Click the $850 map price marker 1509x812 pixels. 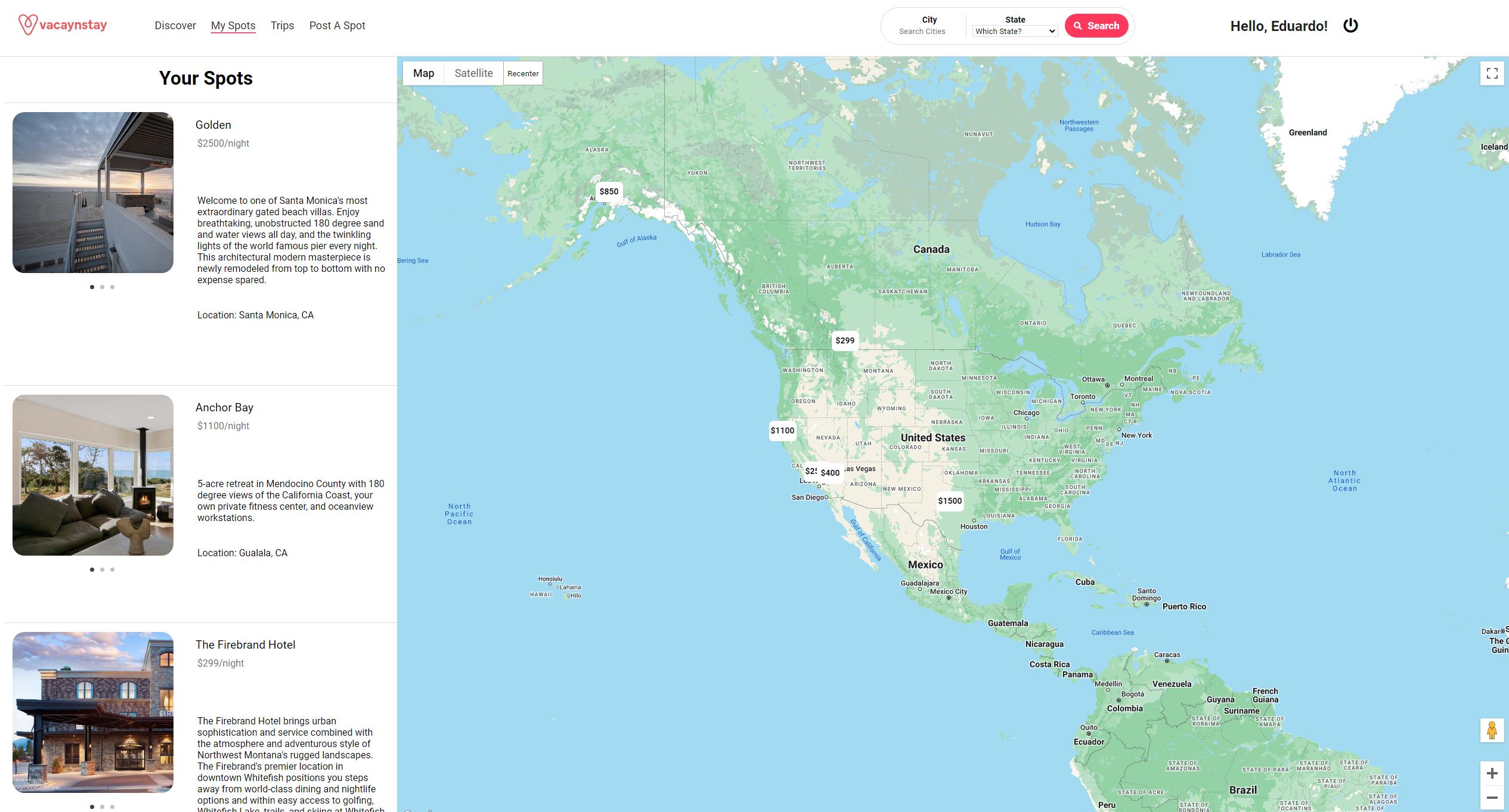tap(609, 191)
